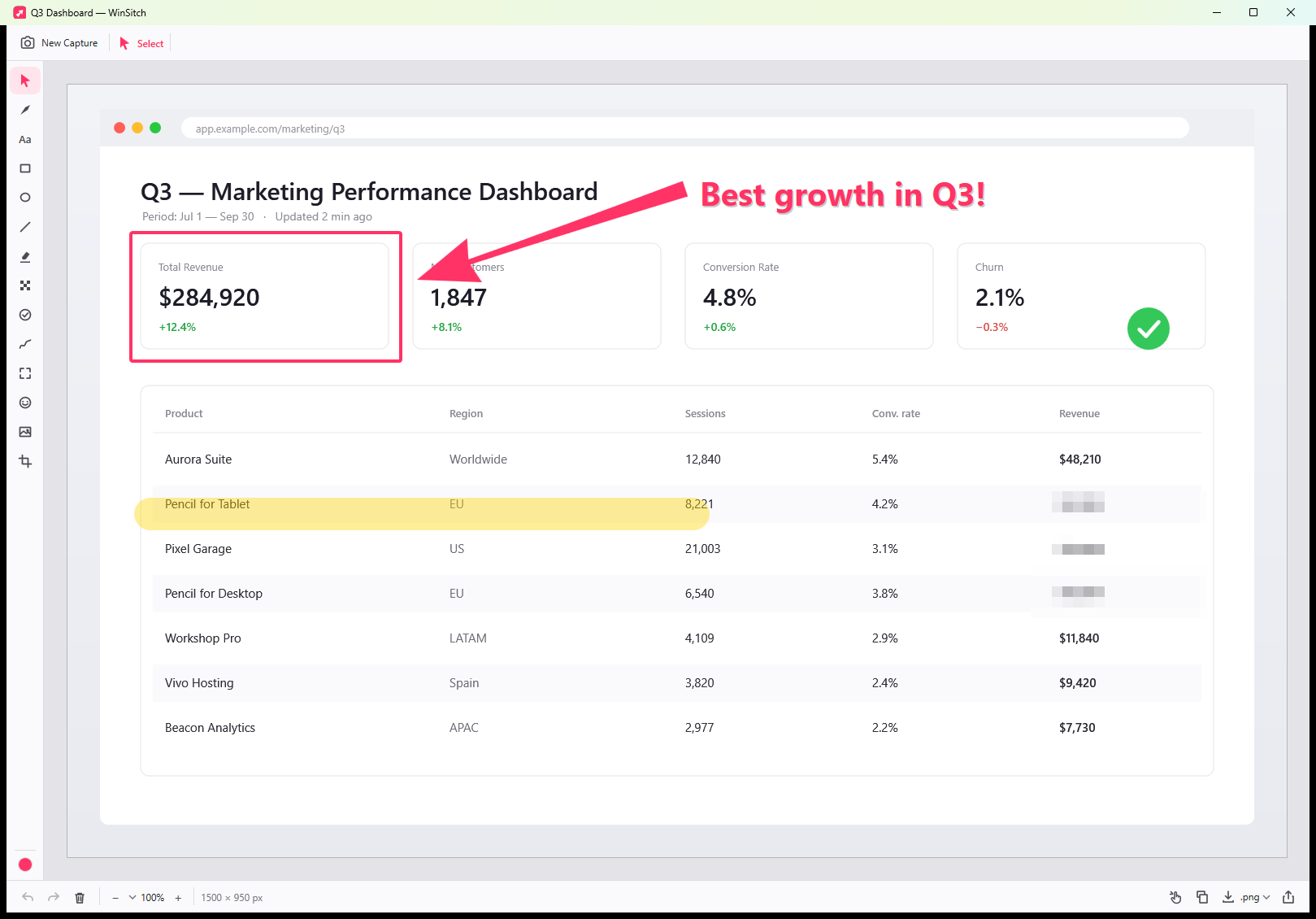Click the 'Aurora Suite' product cell
This screenshot has height=919, width=1316.
(198, 459)
